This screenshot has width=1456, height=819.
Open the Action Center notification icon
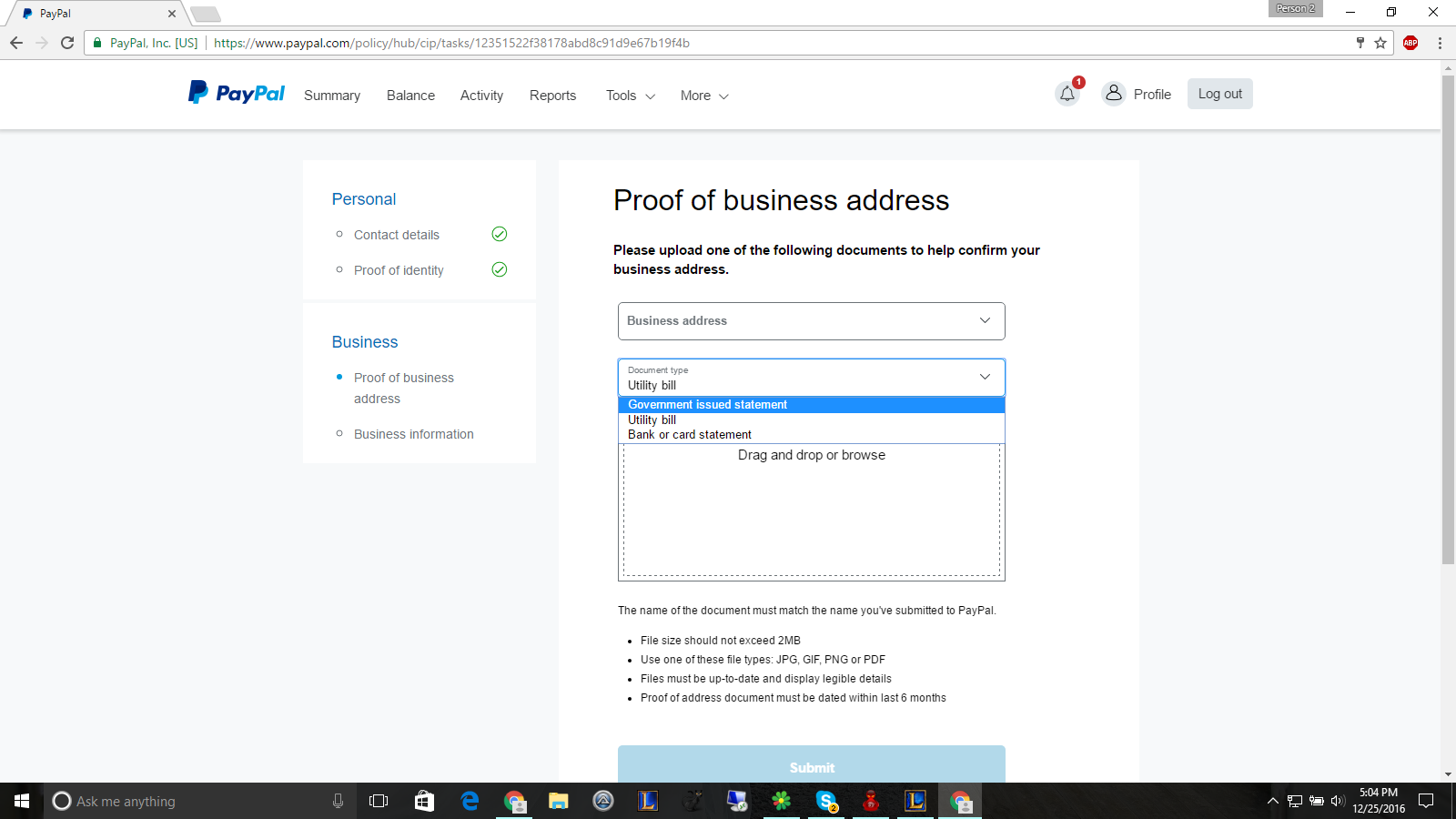coord(1426,801)
